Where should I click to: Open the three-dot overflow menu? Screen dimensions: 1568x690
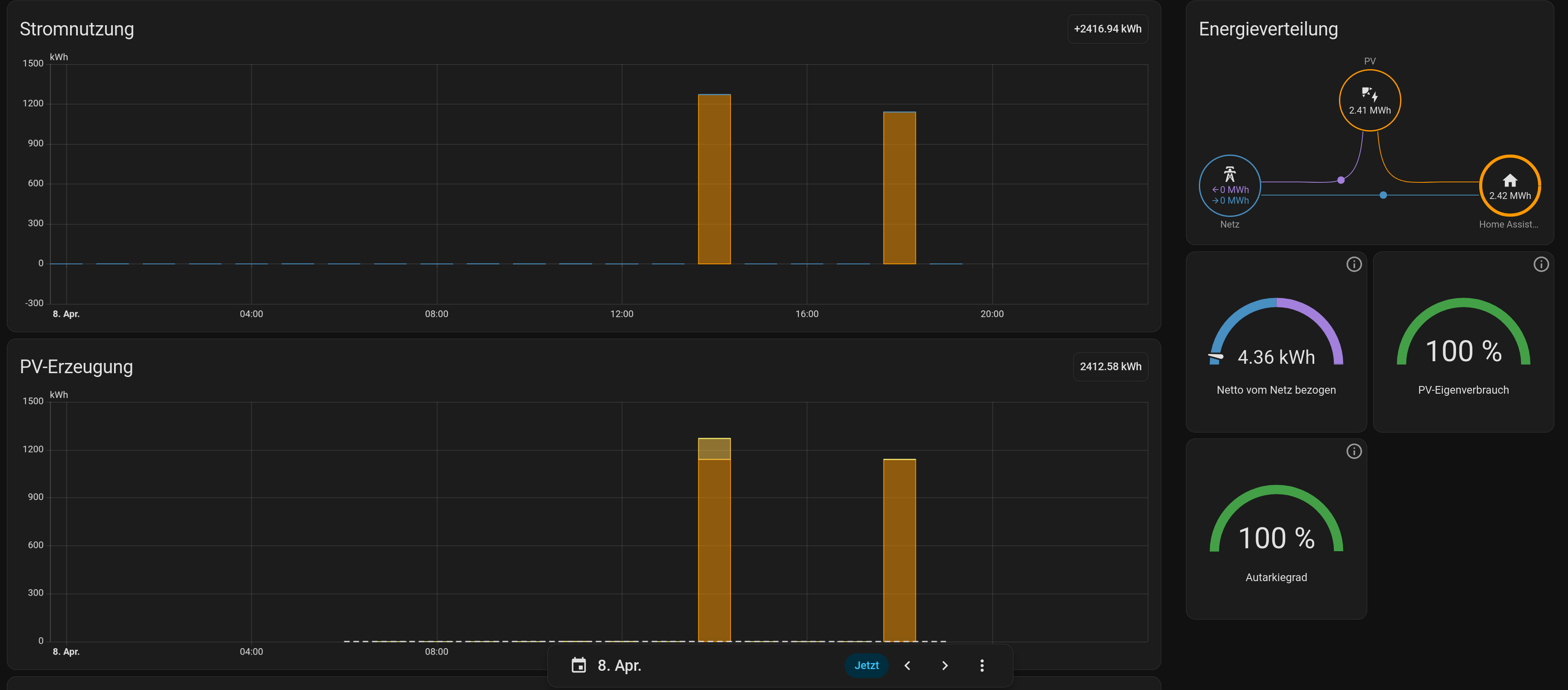(981, 665)
